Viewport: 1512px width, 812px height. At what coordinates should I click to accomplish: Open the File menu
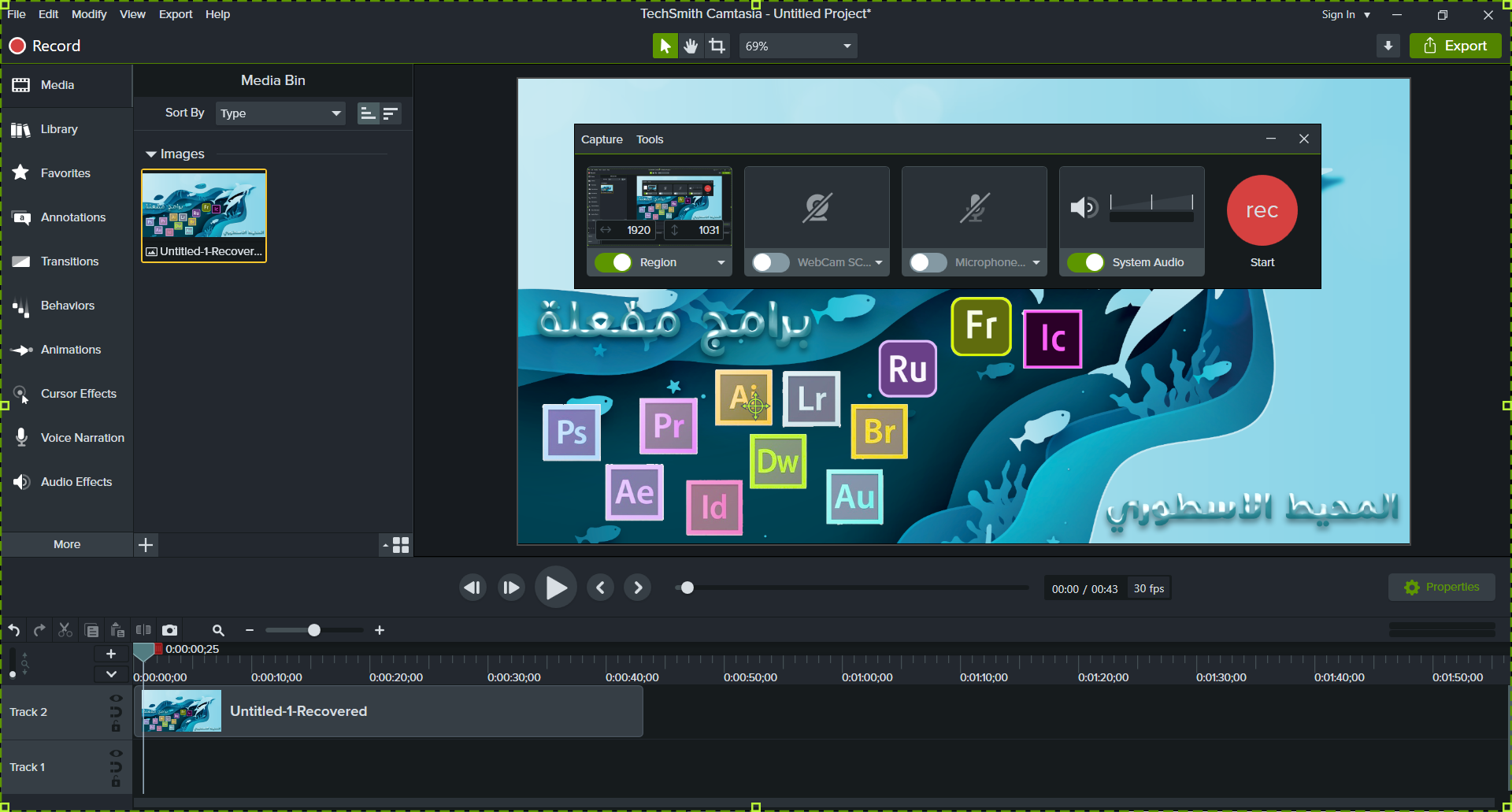[17, 14]
